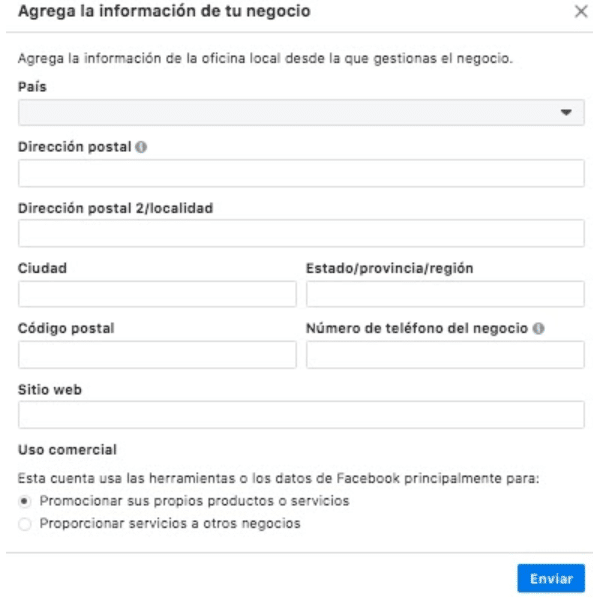The image size is (593, 598).
Task: Click the Sitio web label
Action: coord(50,390)
